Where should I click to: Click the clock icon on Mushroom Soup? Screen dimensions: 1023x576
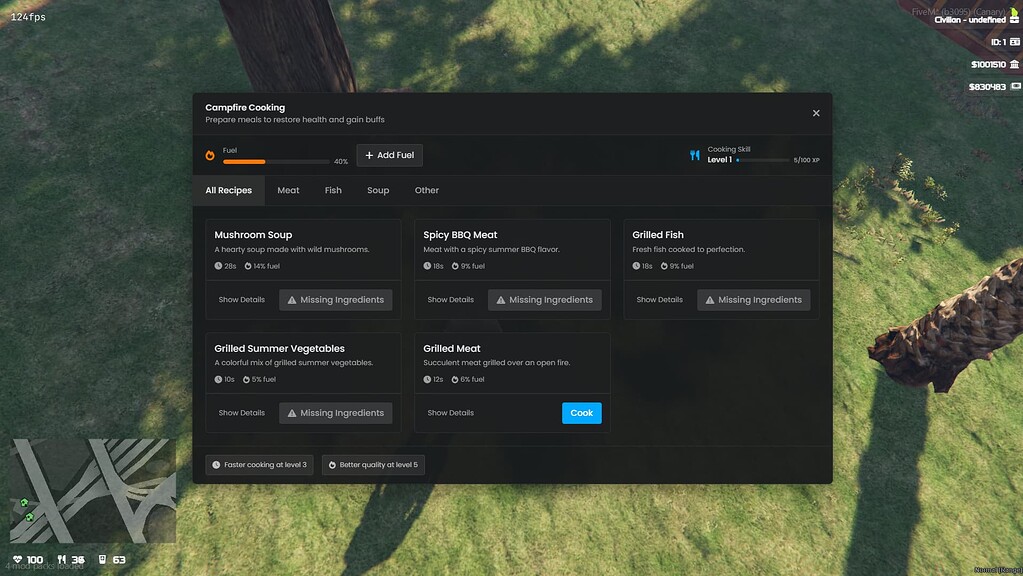tap(219, 266)
